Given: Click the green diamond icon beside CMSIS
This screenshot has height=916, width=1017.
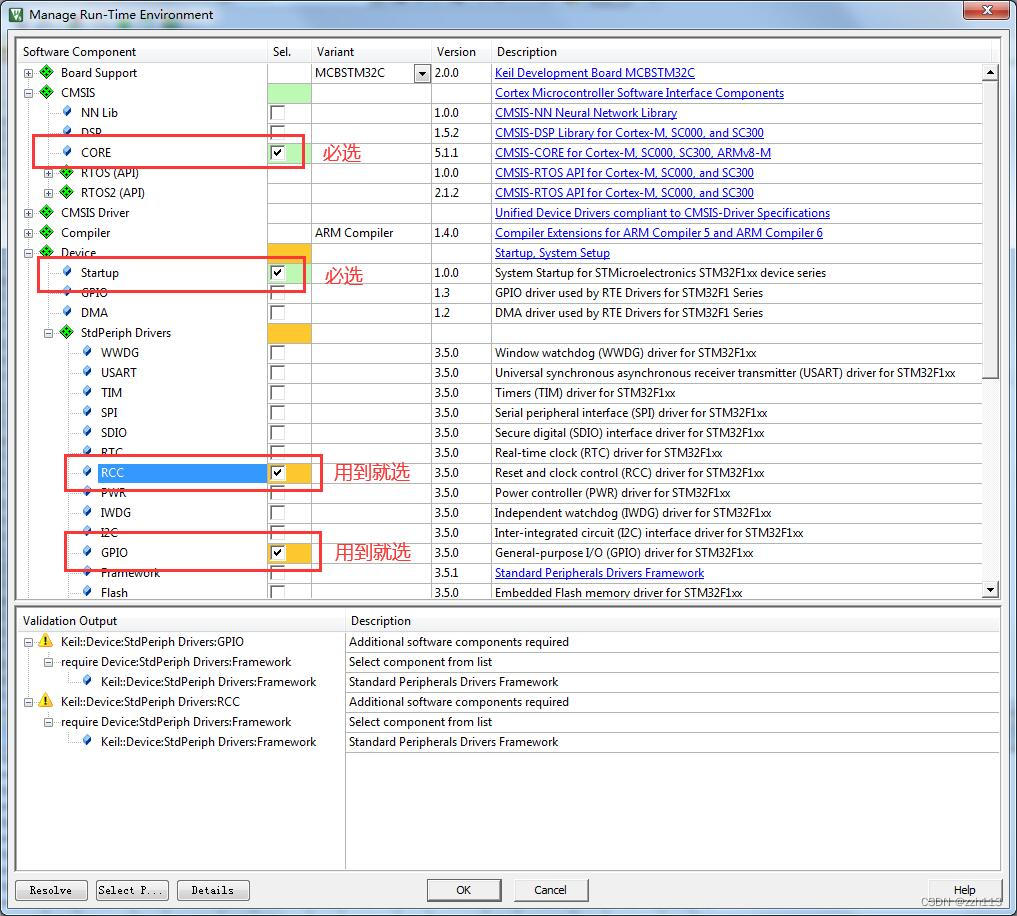Looking at the screenshot, I should click(x=46, y=92).
